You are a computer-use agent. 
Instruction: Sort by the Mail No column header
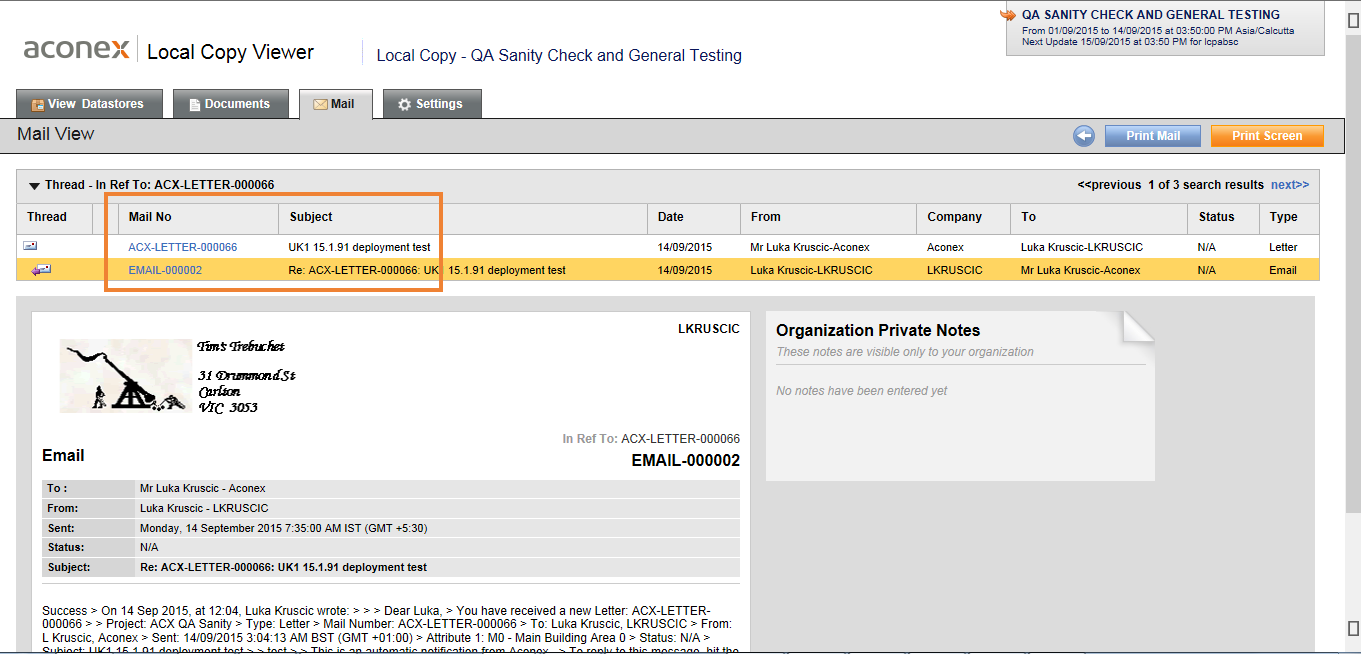point(150,217)
